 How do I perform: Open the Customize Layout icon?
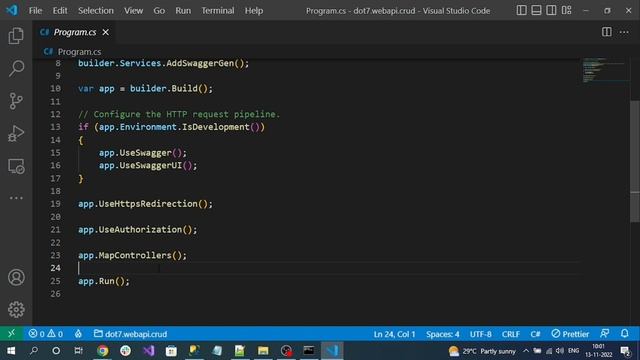(567, 10)
